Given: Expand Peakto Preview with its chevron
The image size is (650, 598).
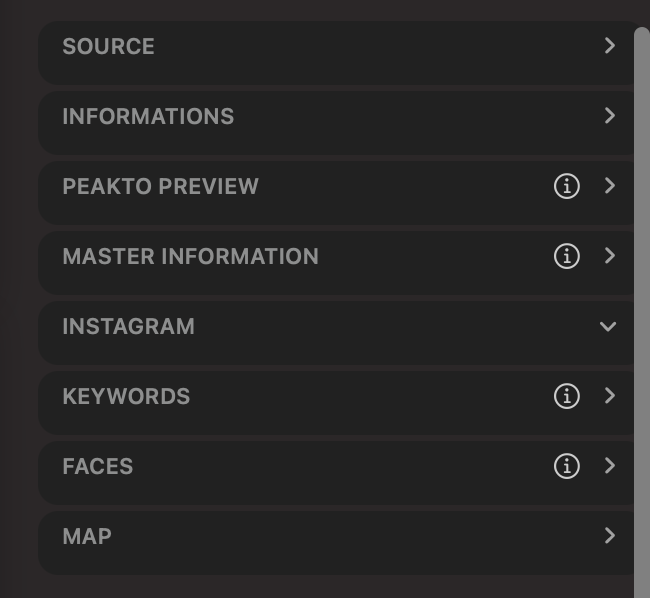Looking at the screenshot, I should coord(609,186).
